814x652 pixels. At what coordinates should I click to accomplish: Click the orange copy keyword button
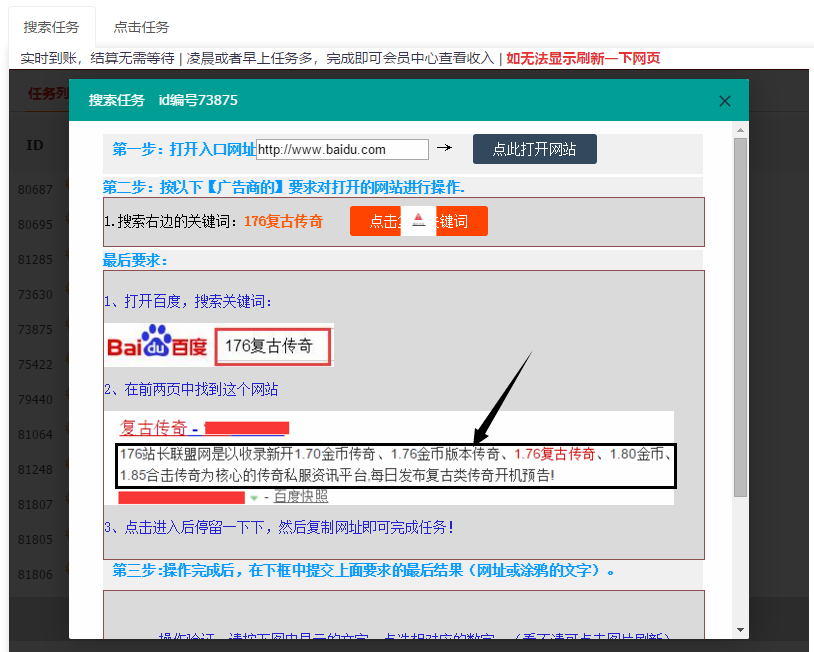(418, 221)
